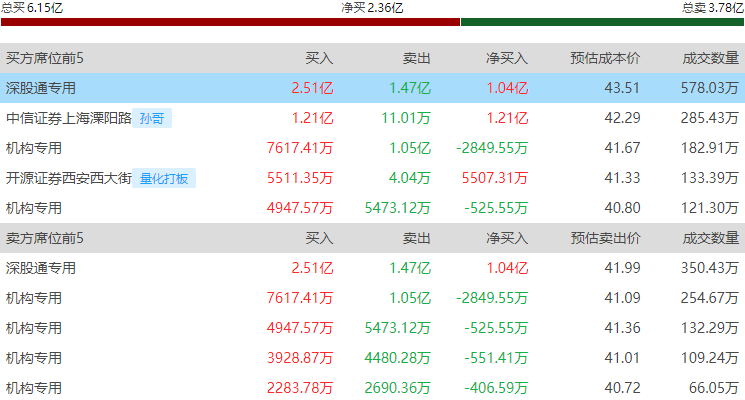
Task: Click the buy amount 5511.35万
Action: click(300, 178)
